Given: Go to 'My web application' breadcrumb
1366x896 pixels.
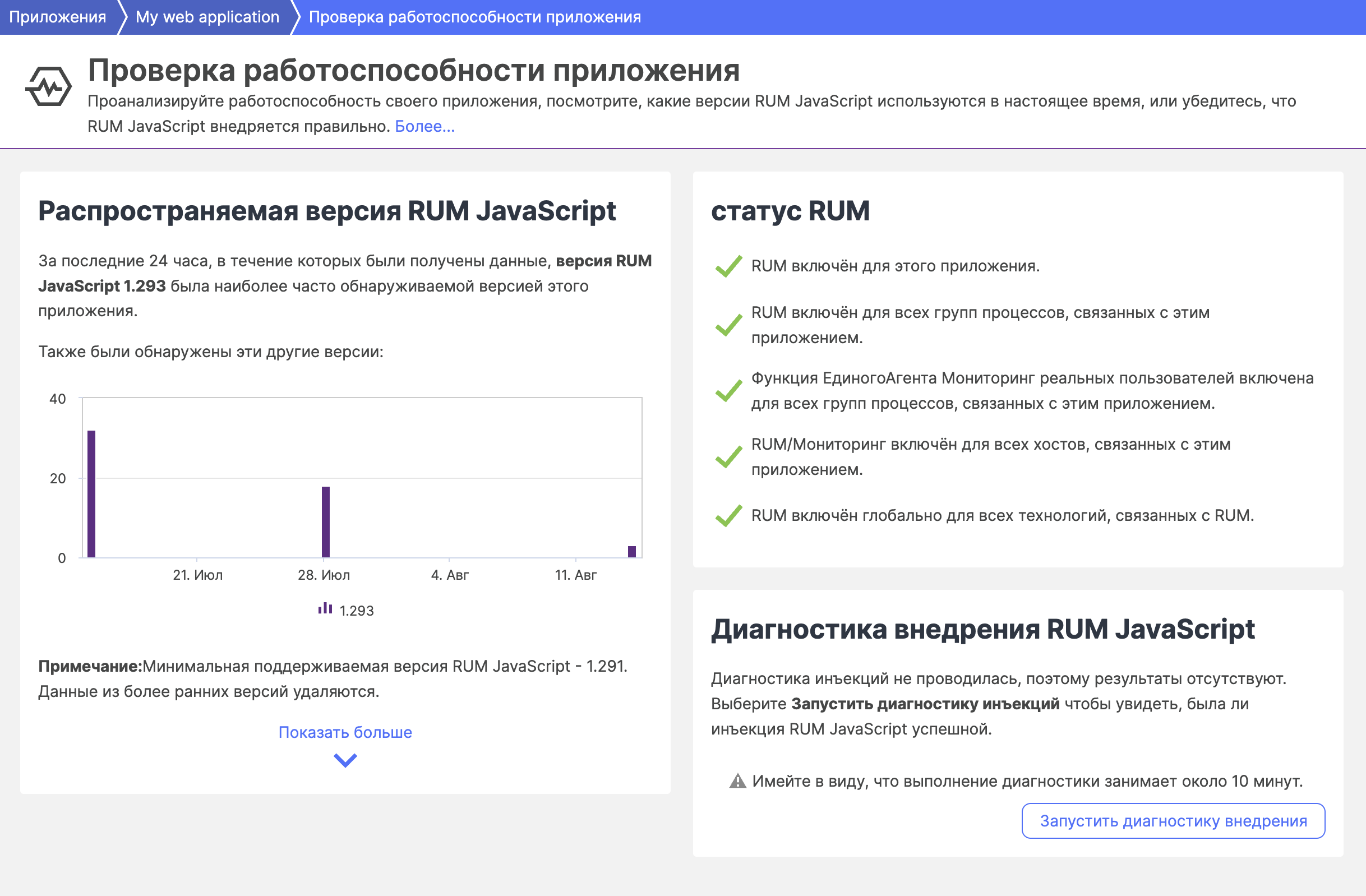Looking at the screenshot, I should [207, 17].
